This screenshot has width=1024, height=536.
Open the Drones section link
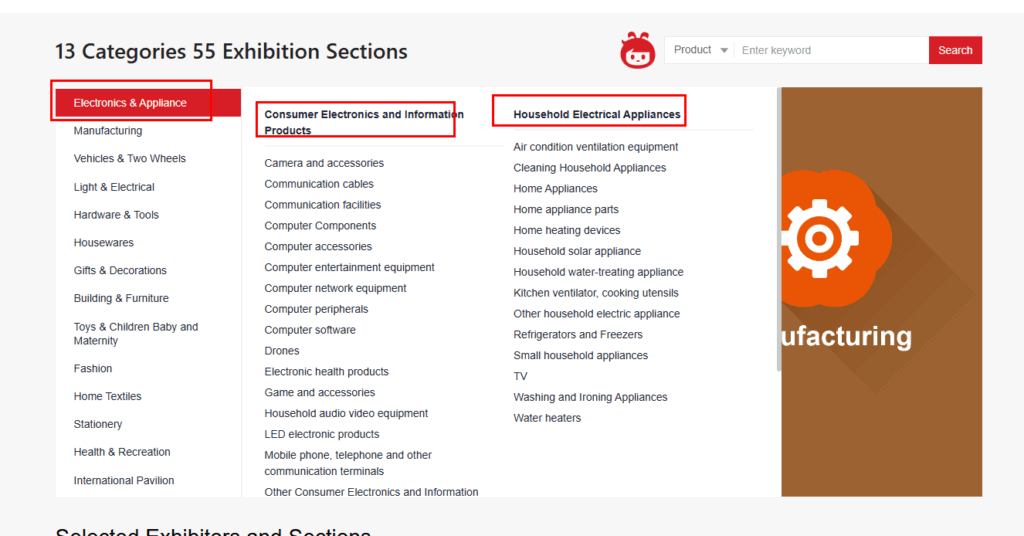click(281, 351)
